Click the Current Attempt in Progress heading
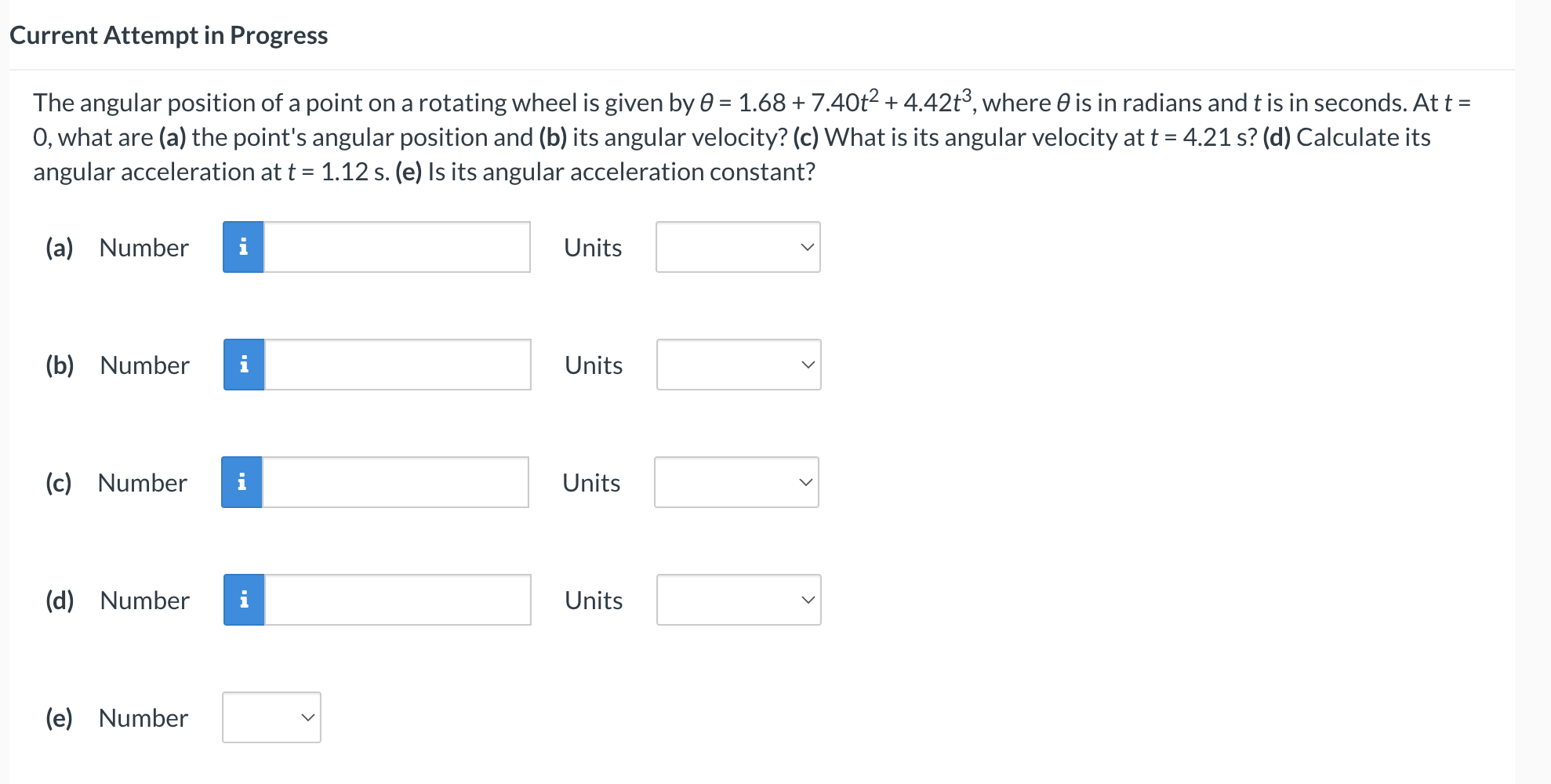Screen dimensions: 1551x784 169,34
